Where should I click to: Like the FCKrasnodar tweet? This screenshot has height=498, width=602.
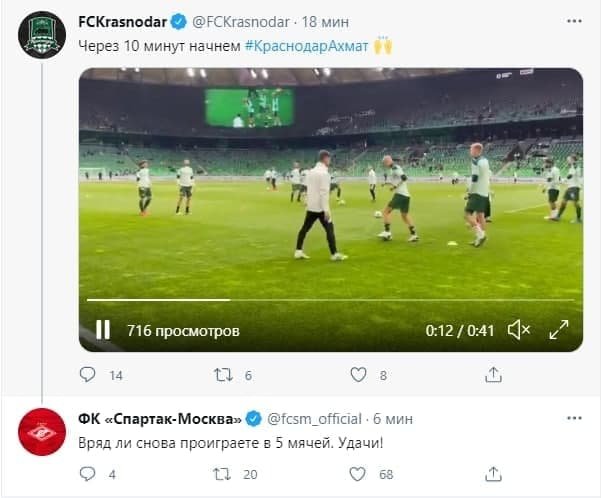[358, 375]
